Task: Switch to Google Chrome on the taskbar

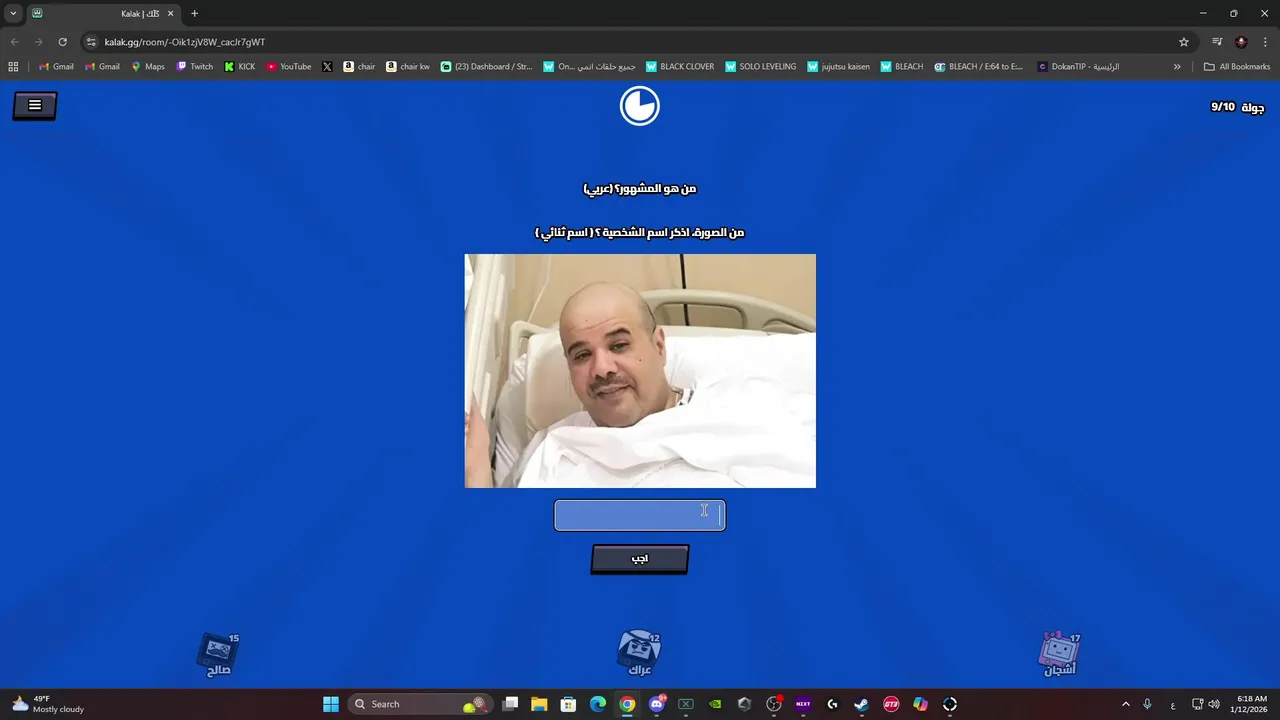Action: [x=627, y=704]
